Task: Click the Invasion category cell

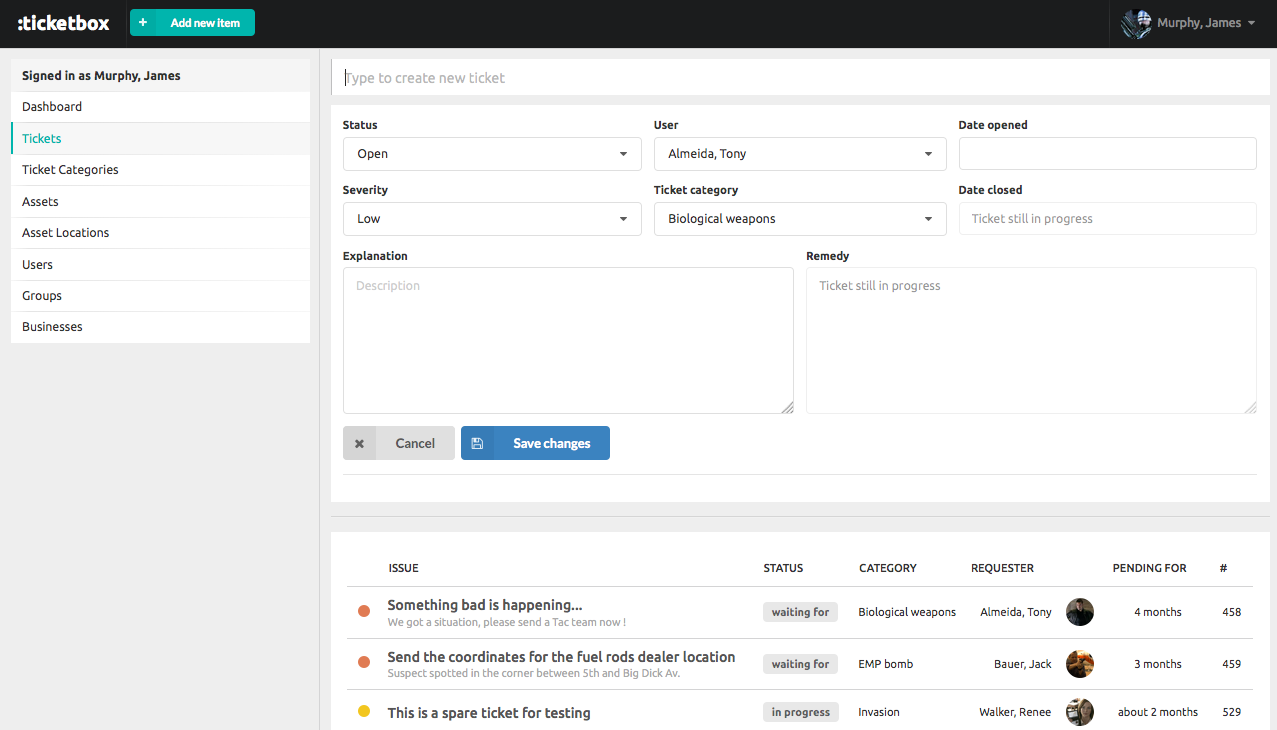Action: click(879, 712)
